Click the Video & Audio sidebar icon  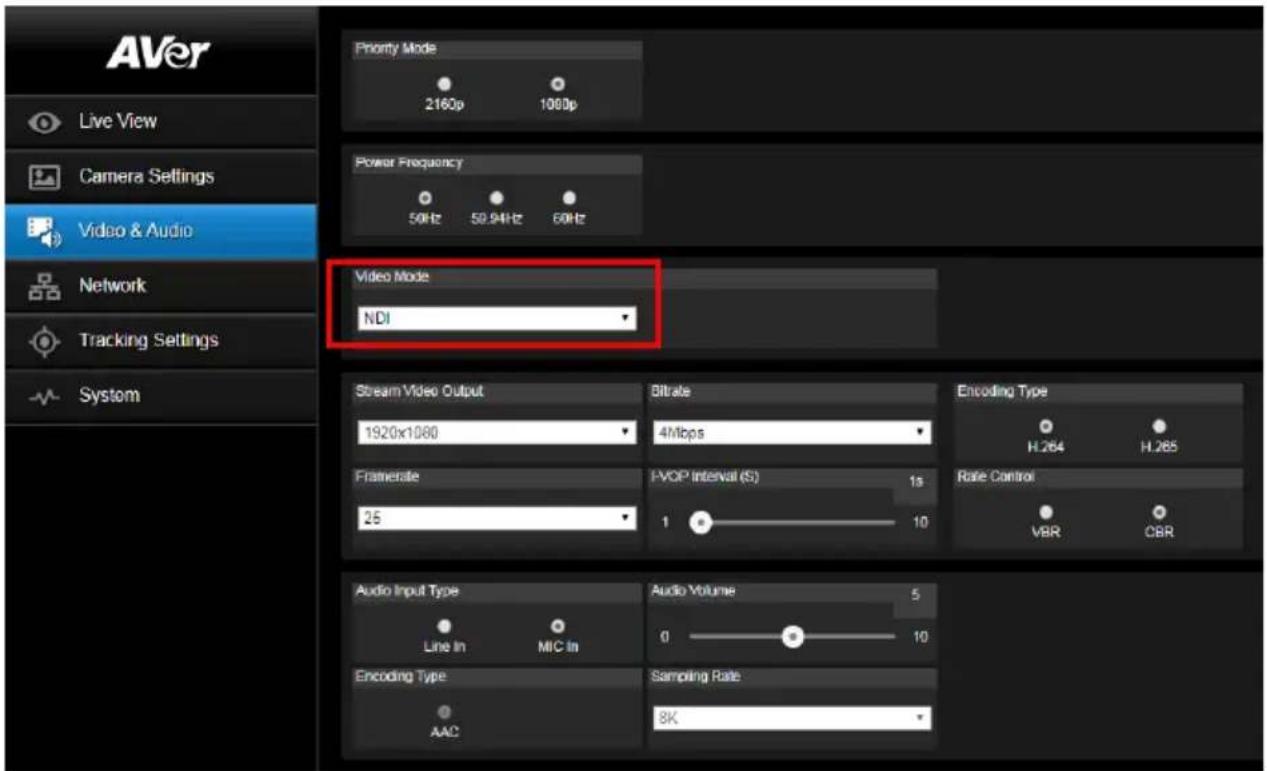[x=43, y=232]
